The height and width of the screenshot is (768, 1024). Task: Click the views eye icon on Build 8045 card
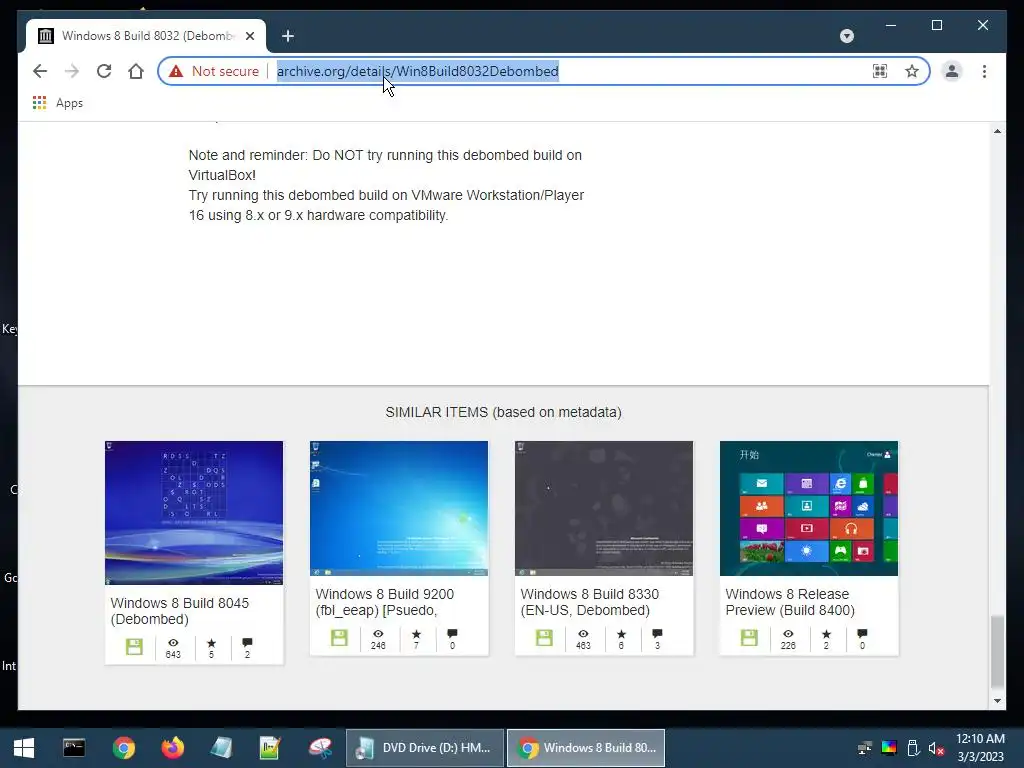point(173,643)
